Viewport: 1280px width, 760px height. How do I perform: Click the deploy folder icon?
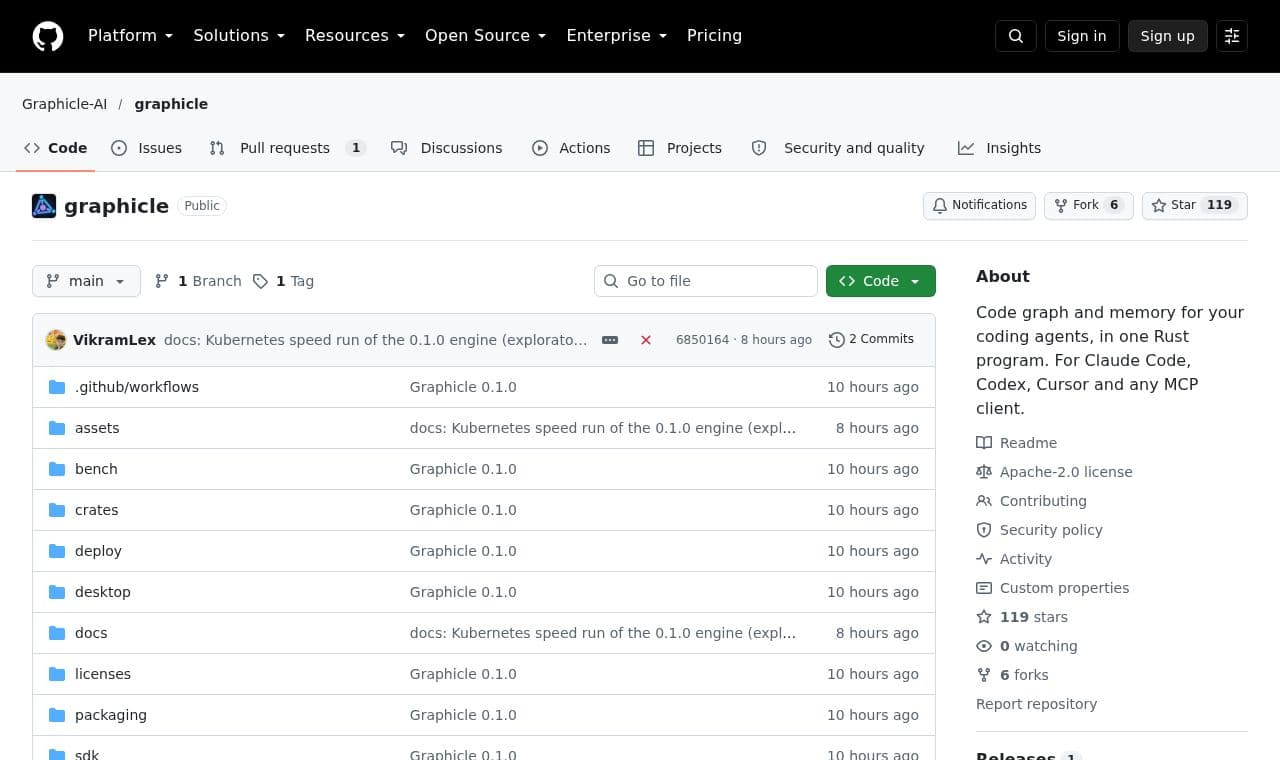[x=57, y=551]
